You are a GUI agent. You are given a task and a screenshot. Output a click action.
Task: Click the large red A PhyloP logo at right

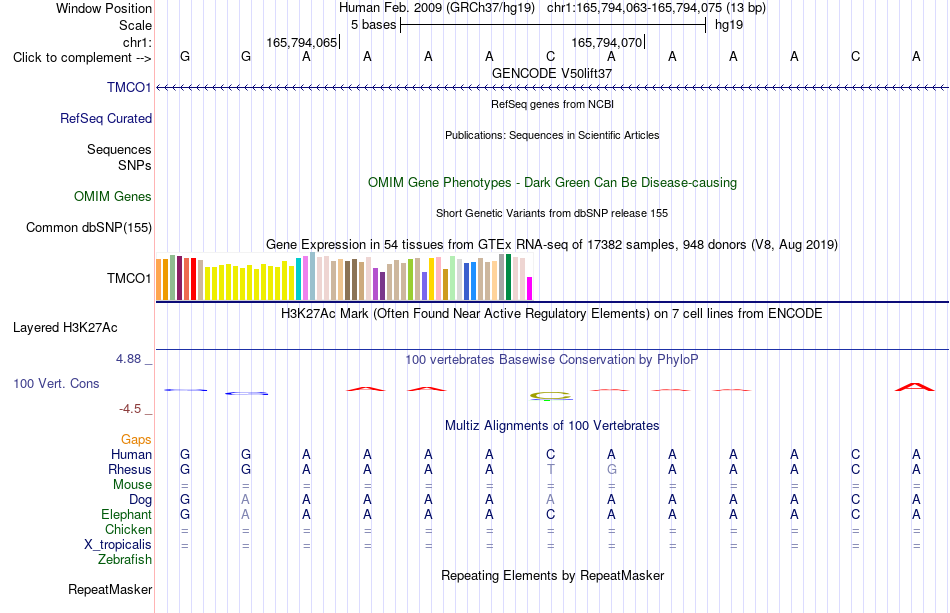[x=915, y=387]
